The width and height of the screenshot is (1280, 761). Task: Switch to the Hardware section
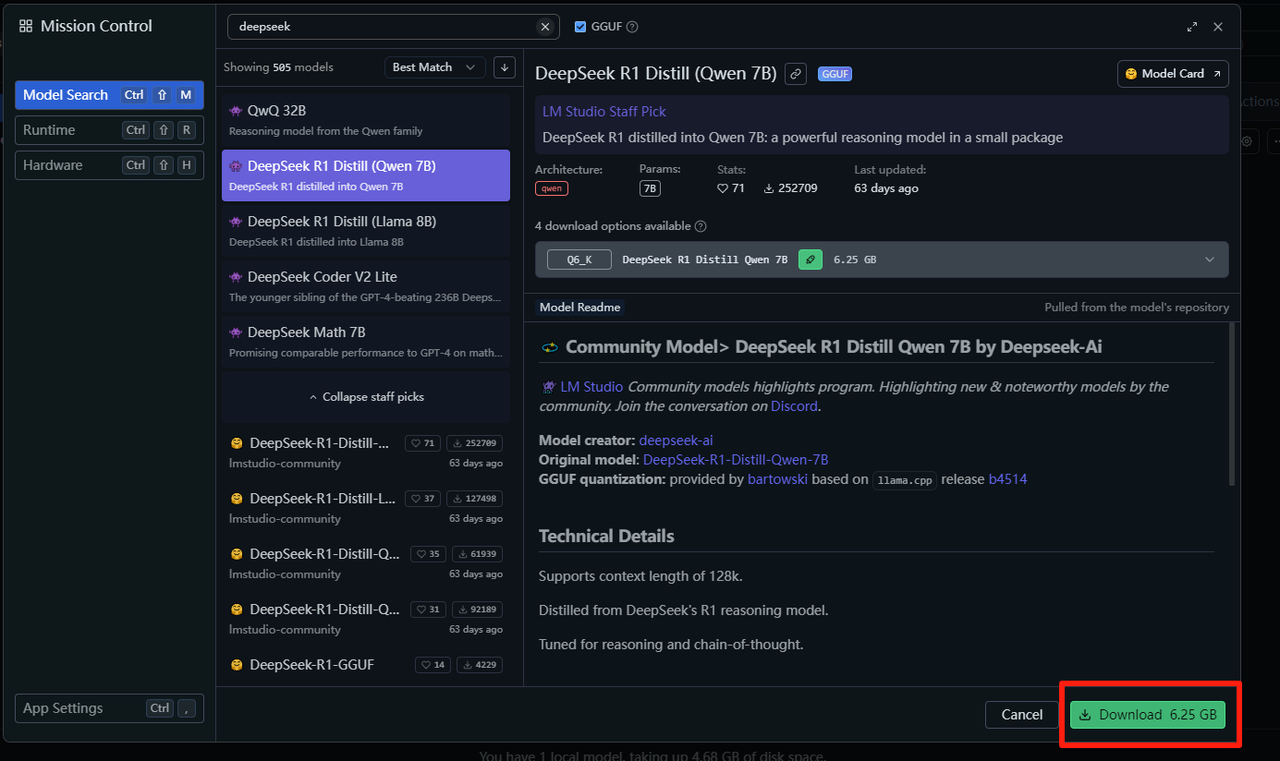pos(109,165)
